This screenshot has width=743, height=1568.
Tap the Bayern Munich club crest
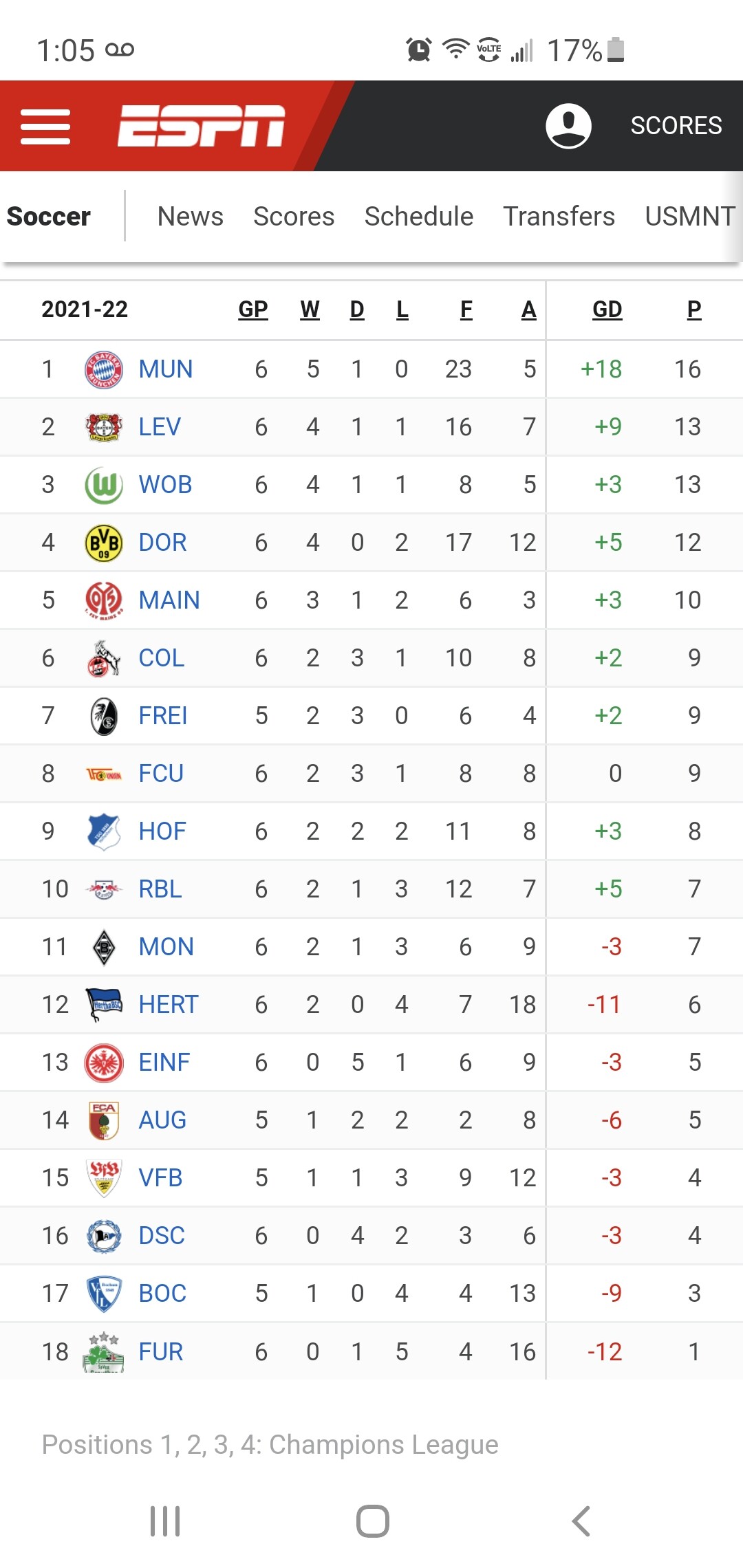[x=103, y=369]
